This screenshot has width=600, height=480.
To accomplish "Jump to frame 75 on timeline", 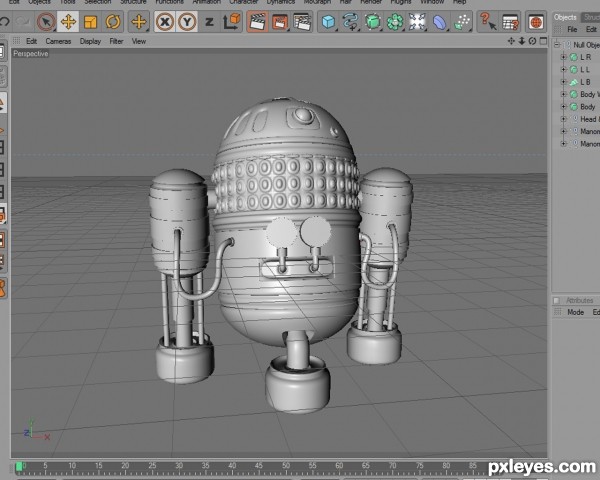I will click(x=419, y=466).
